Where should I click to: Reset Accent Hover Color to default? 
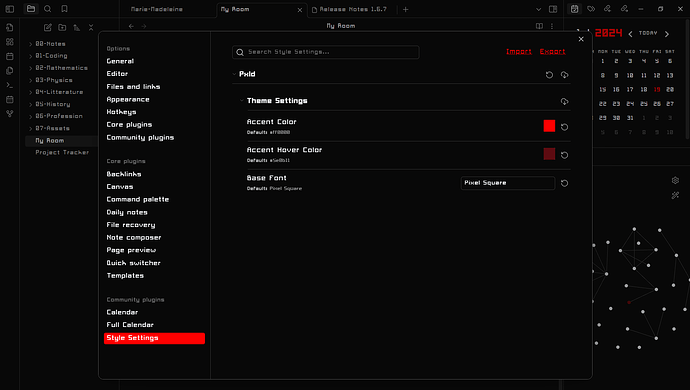565,155
